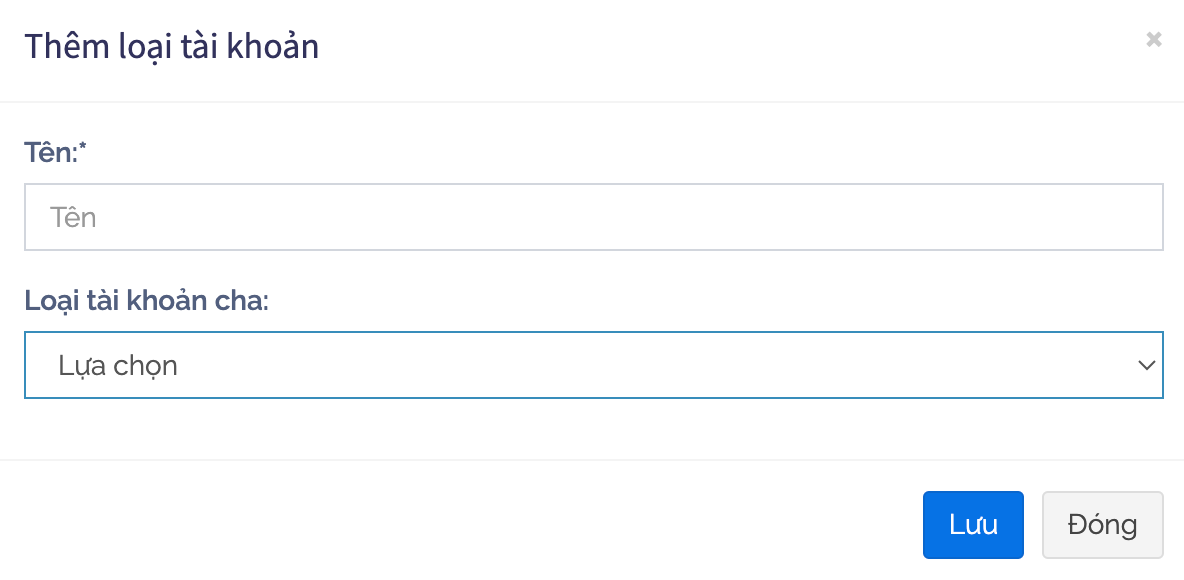This screenshot has height=580, width=1184.
Task: Save the new account type
Action: [973, 524]
